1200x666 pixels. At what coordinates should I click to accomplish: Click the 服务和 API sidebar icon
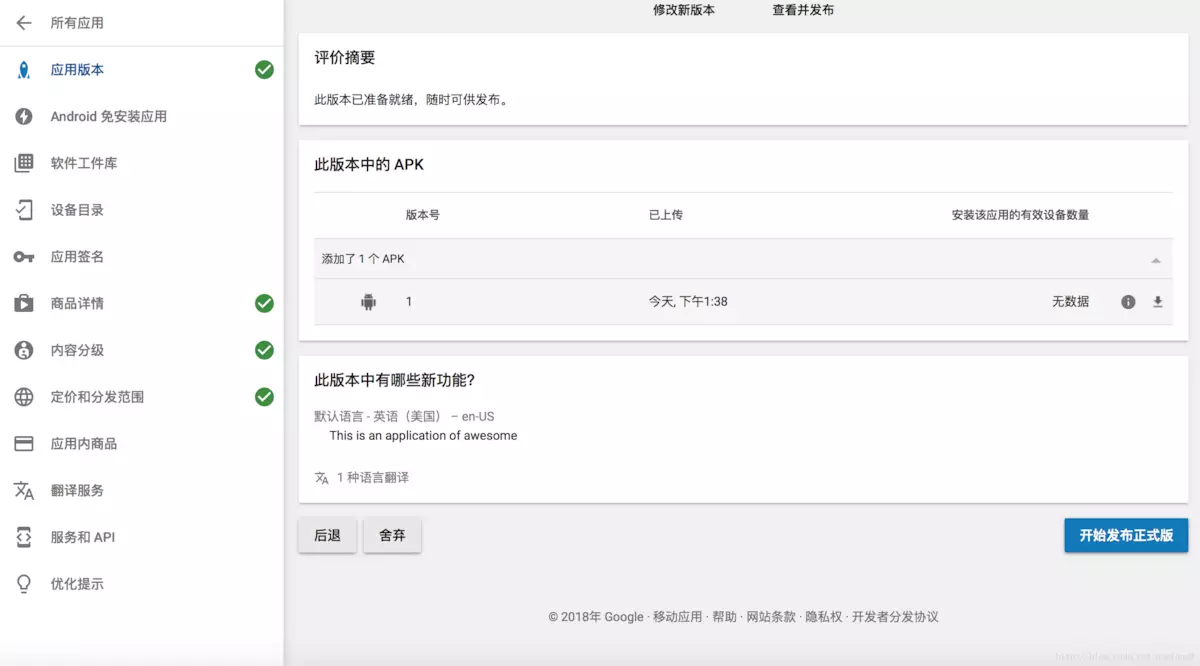click(x=24, y=537)
